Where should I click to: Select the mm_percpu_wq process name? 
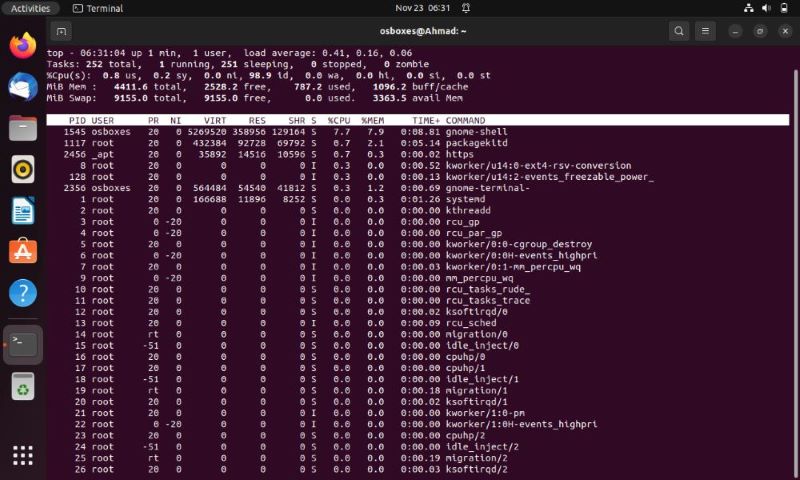[x=479, y=278]
